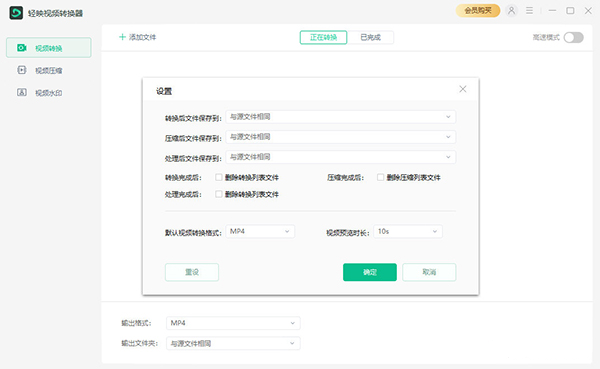Confirm settings with 确定 button
600x369 pixels.
370,272
